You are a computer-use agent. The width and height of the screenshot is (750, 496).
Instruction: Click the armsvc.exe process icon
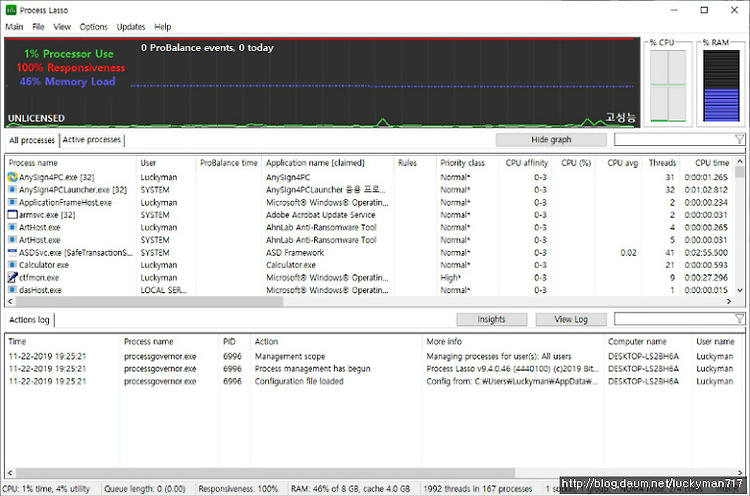click(12, 215)
